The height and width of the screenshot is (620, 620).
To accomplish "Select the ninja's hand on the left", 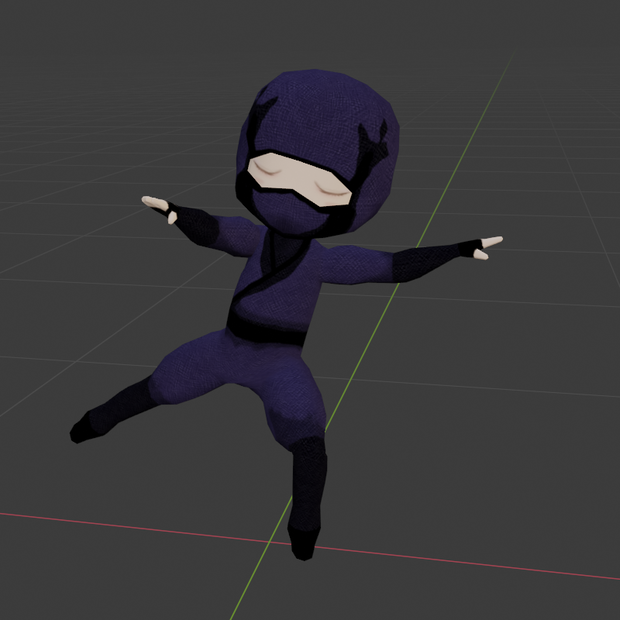I will pyautogui.click(x=159, y=208).
